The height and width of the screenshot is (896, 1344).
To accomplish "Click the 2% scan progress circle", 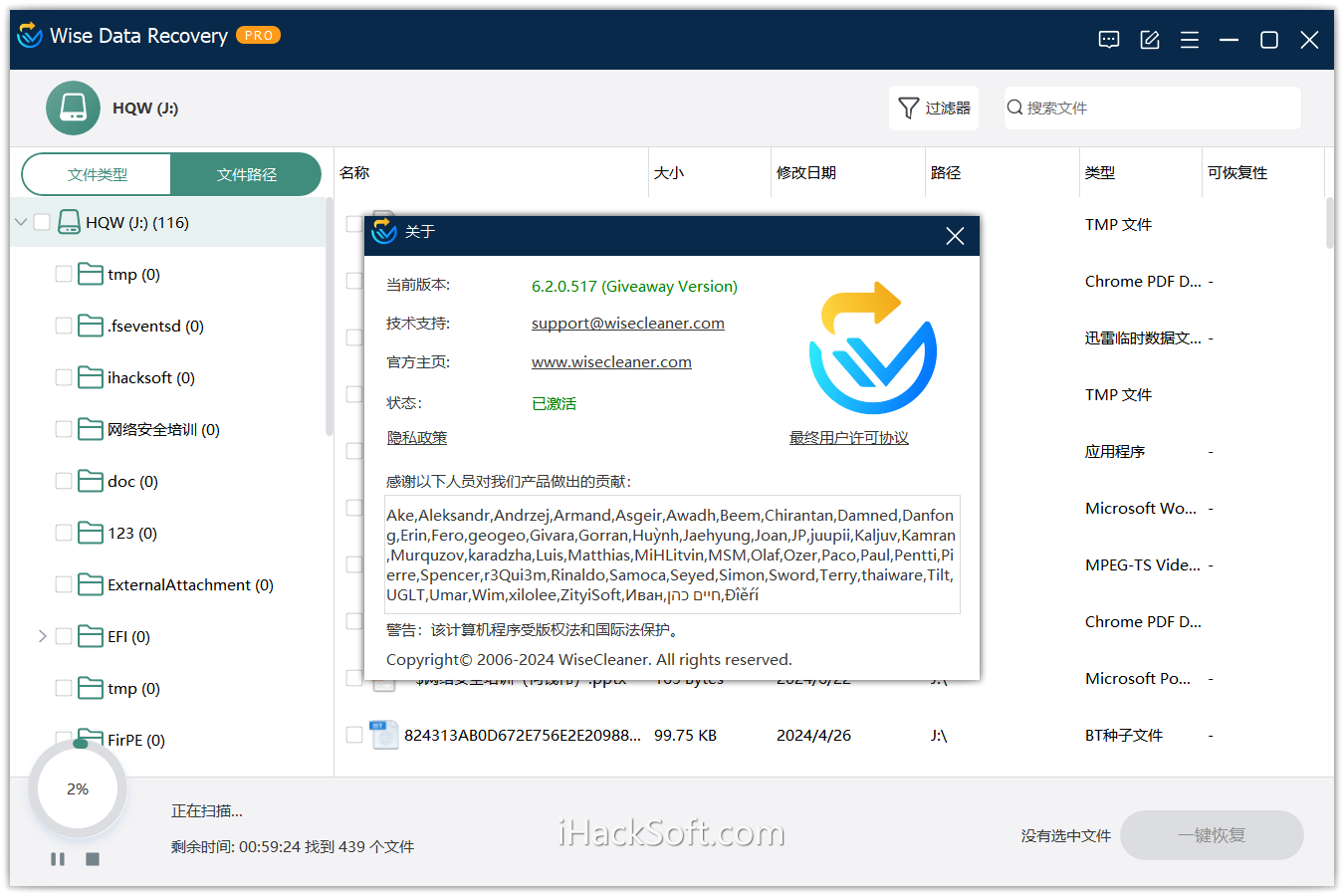I will click(x=78, y=788).
